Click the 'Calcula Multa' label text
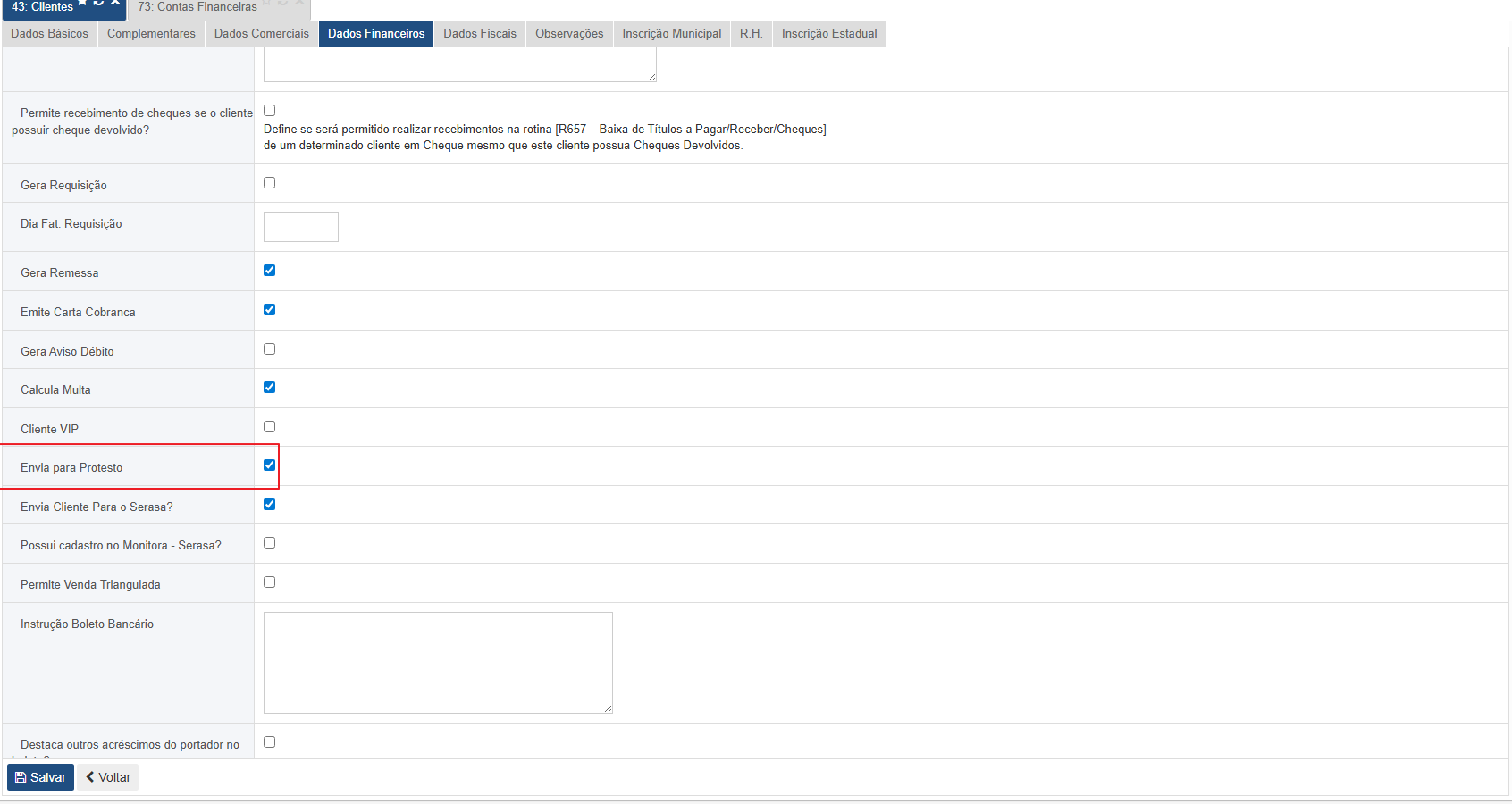Screen dimensions: 1512x804 56,390
